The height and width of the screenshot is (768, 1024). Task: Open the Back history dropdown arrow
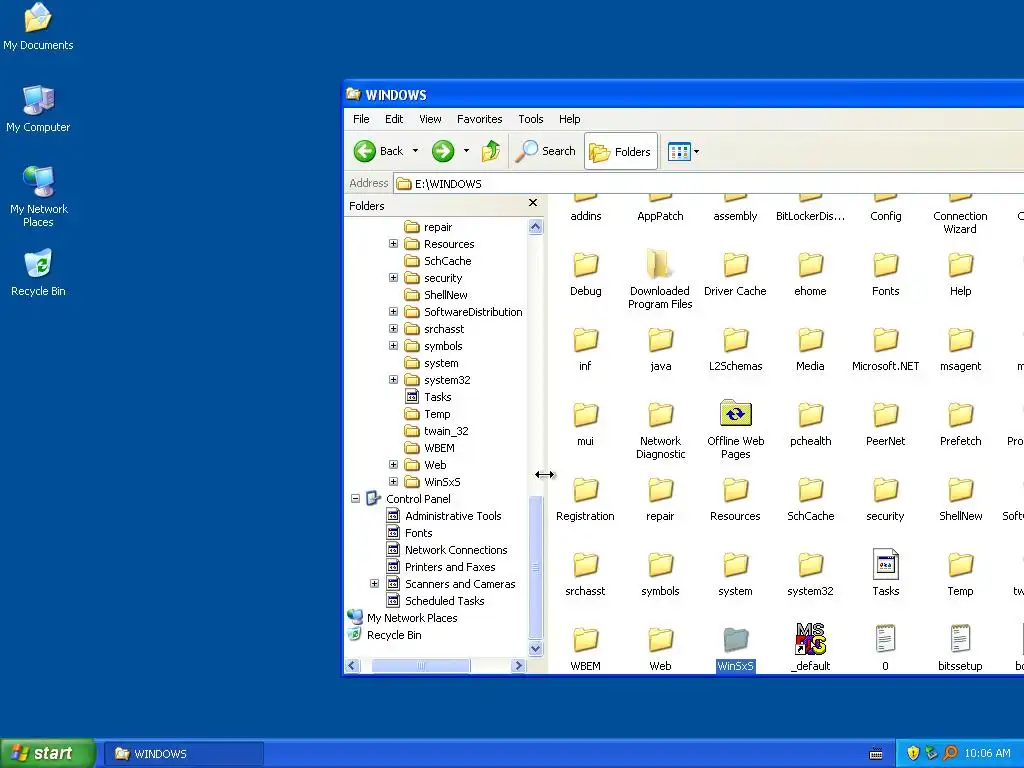[x=415, y=151]
